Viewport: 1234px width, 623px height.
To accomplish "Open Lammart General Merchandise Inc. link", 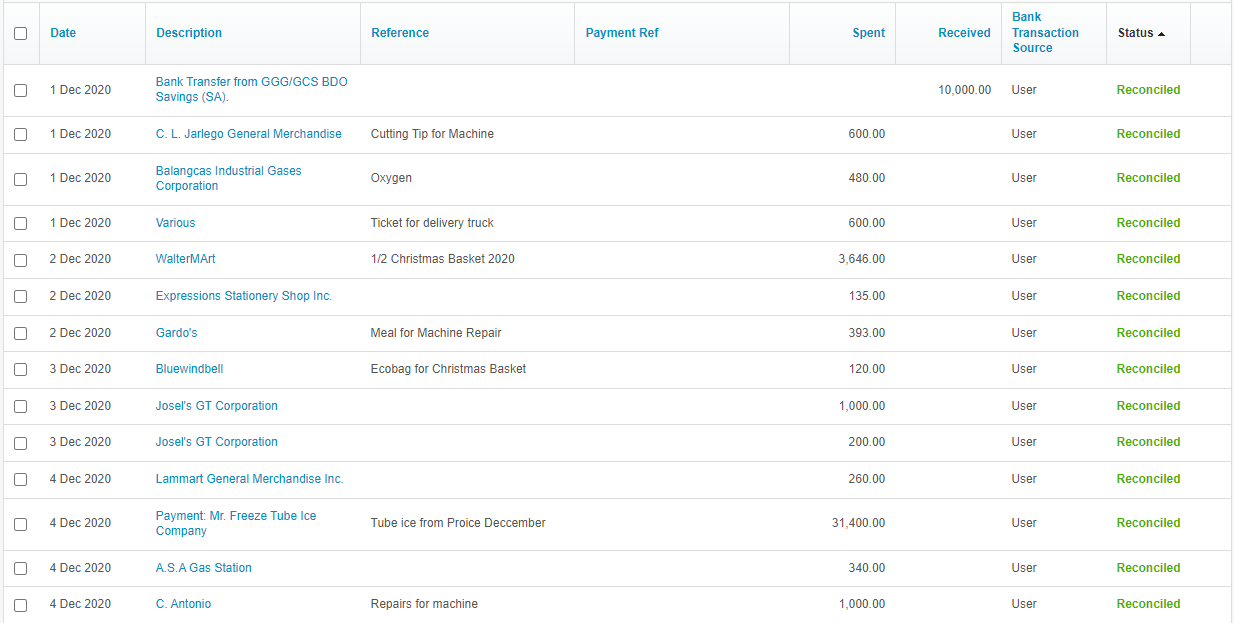I will [249, 479].
